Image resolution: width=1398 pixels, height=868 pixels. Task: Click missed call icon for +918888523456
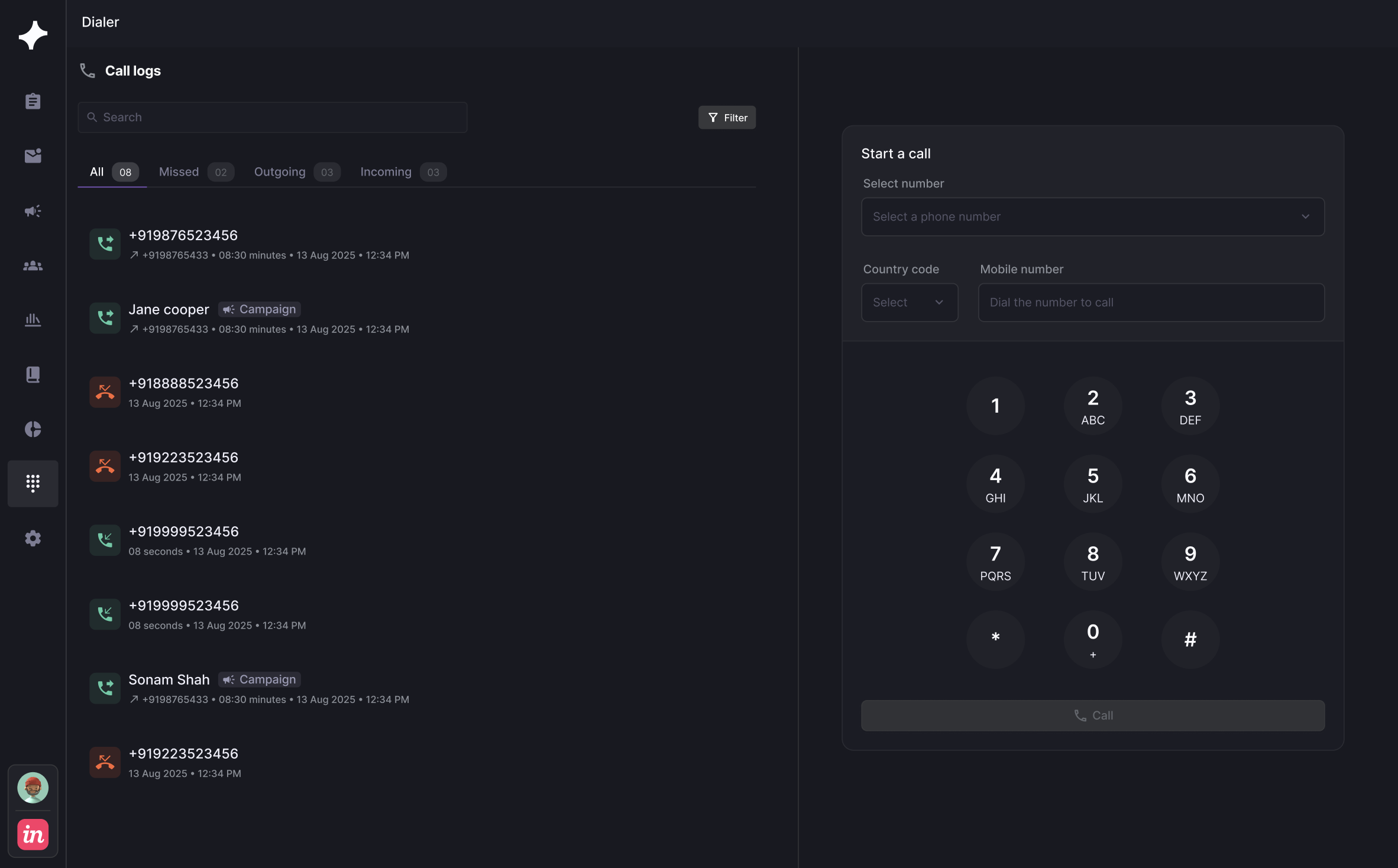(x=105, y=392)
